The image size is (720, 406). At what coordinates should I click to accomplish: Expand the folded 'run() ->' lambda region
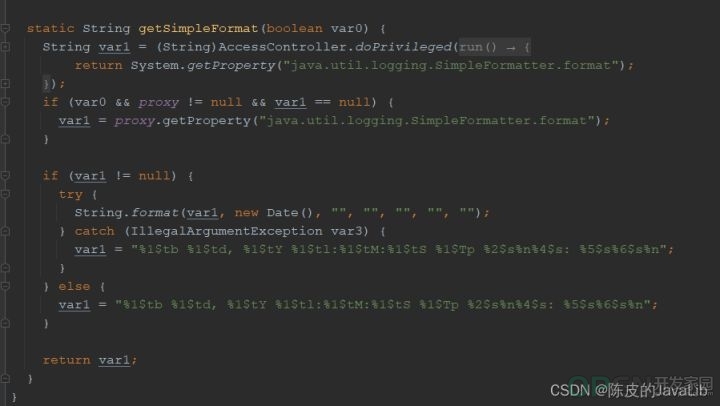tap(495, 47)
